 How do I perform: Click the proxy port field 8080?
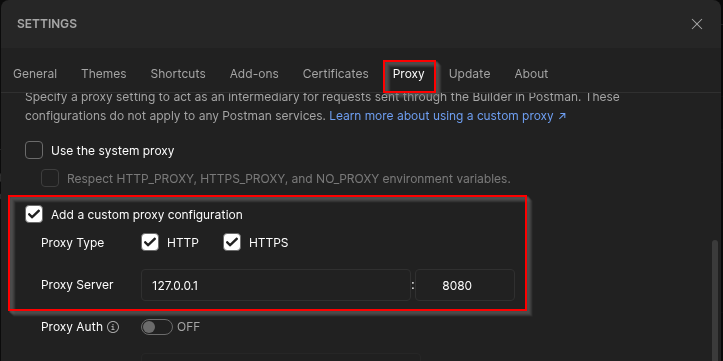[x=465, y=285]
